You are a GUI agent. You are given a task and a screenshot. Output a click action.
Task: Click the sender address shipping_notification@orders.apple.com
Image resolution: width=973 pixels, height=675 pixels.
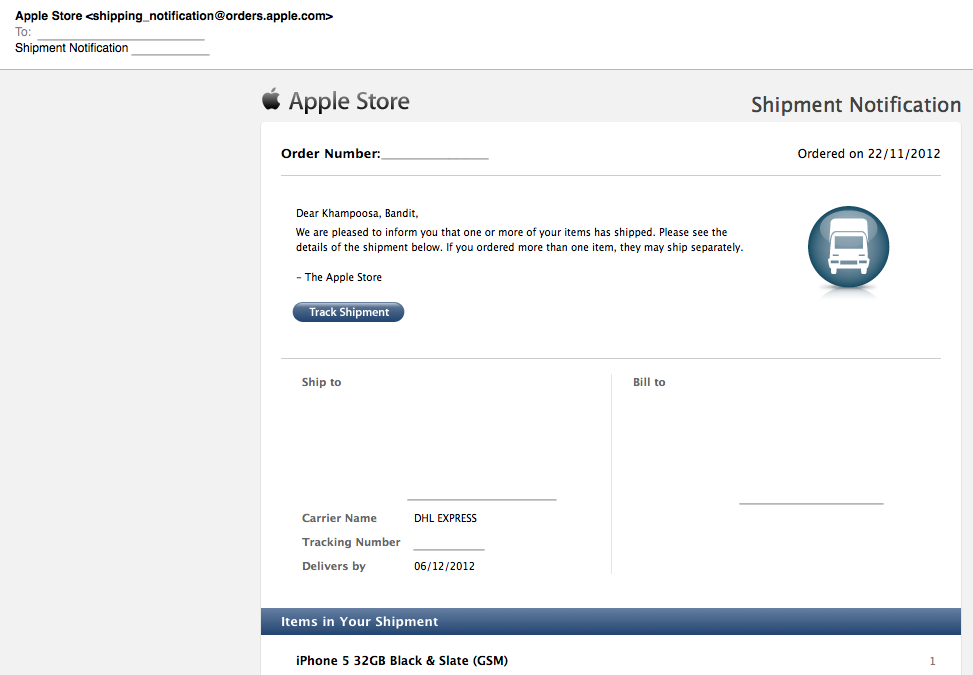pos(210,16)
